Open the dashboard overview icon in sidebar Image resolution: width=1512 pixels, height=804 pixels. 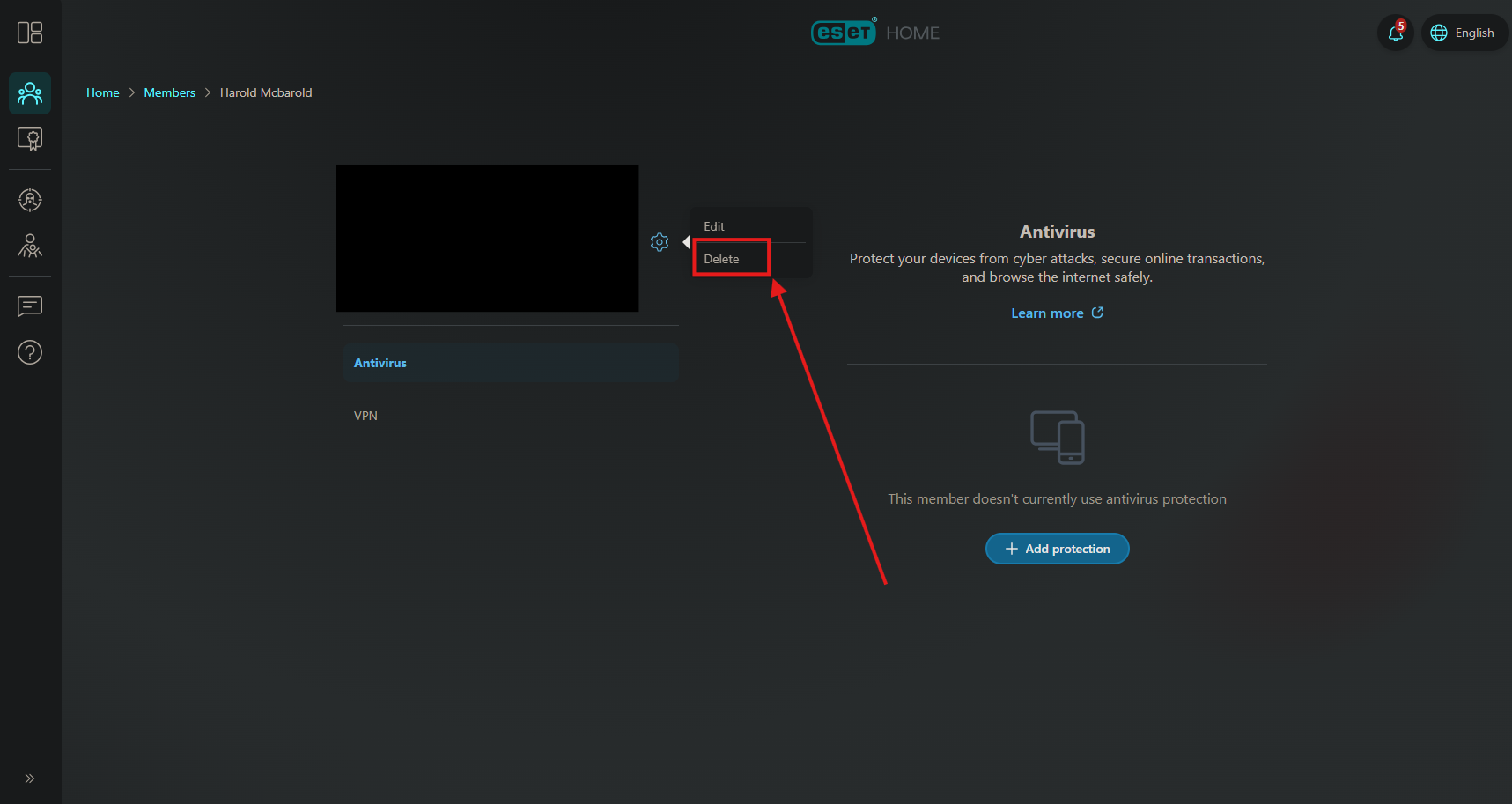[30, 33]
